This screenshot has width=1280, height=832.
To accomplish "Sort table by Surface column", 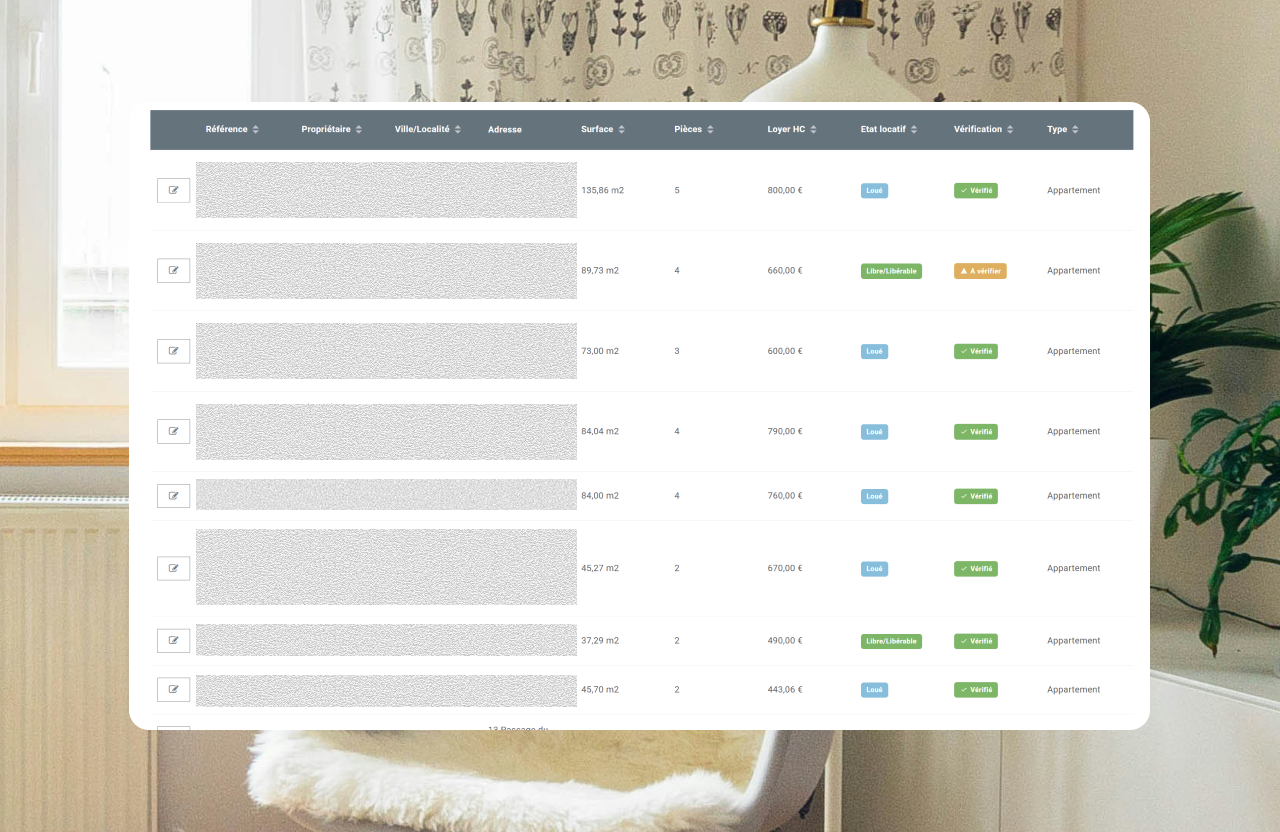I will tap(603, 129).
